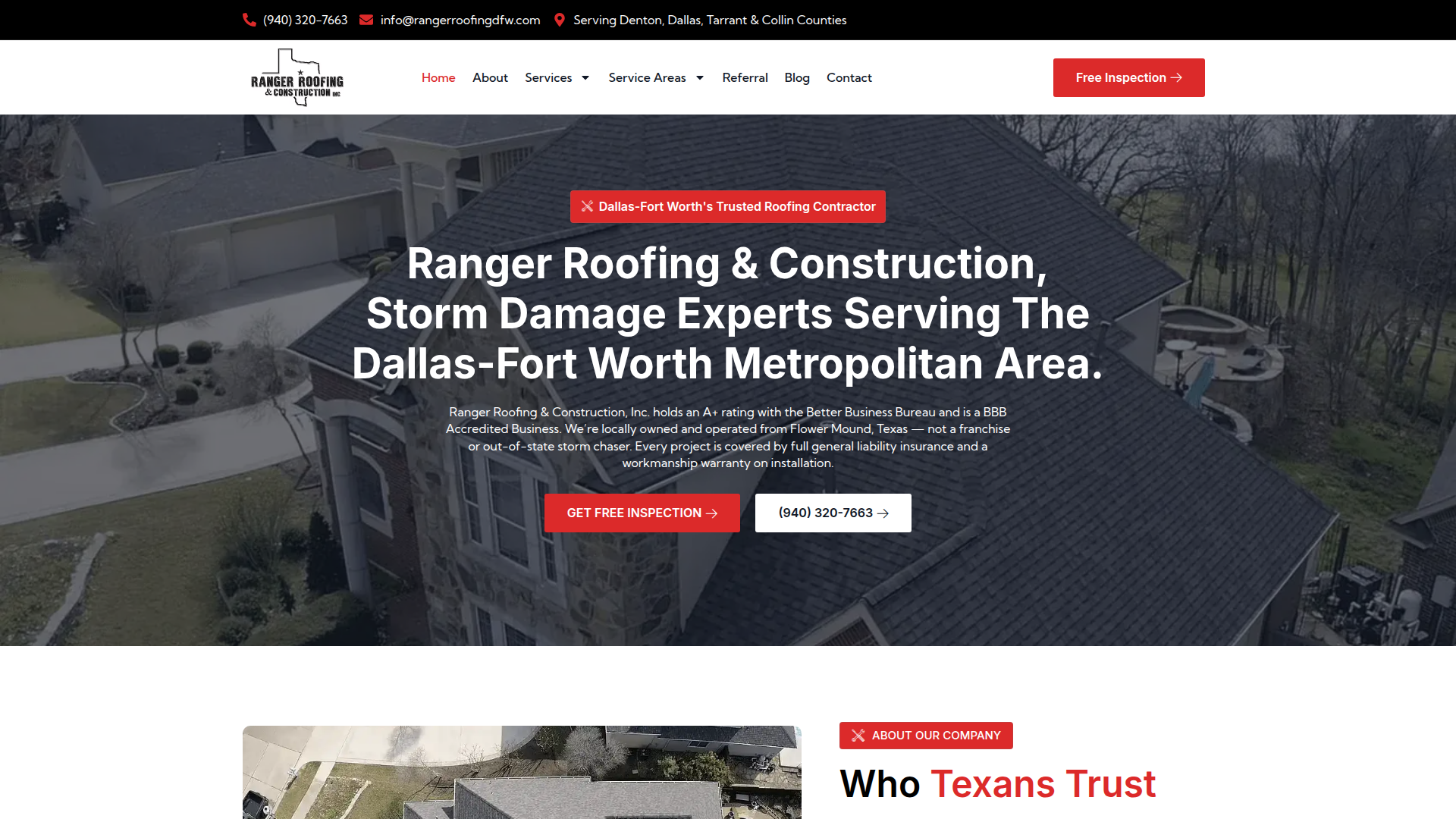Click the crossed tools icon beside About Our Company

pos(858,736)
